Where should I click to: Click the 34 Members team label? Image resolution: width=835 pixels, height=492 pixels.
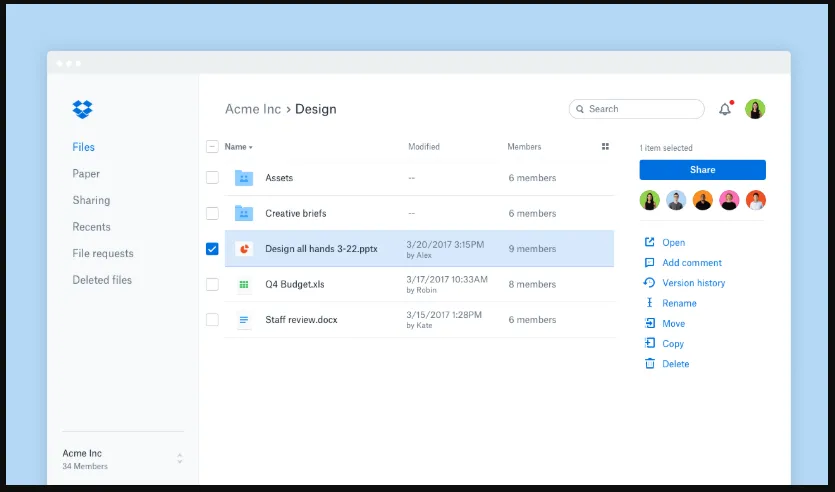click(x=85, y=466)
